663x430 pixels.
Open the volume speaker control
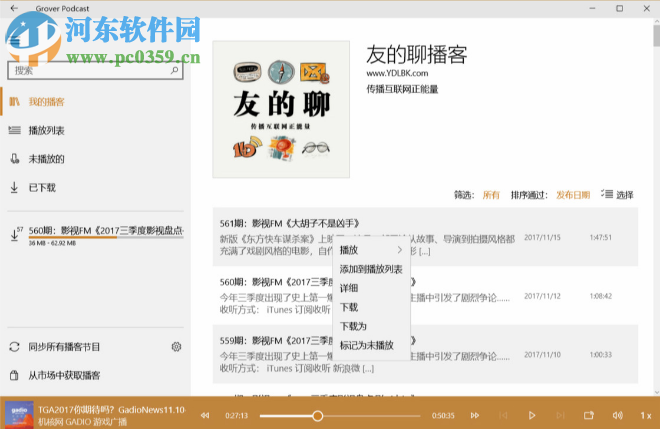[x=617, y=416]
